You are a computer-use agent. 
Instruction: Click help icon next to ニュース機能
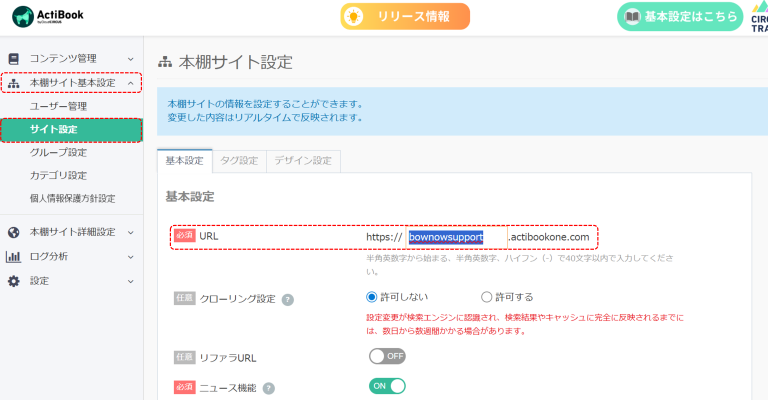268,389
